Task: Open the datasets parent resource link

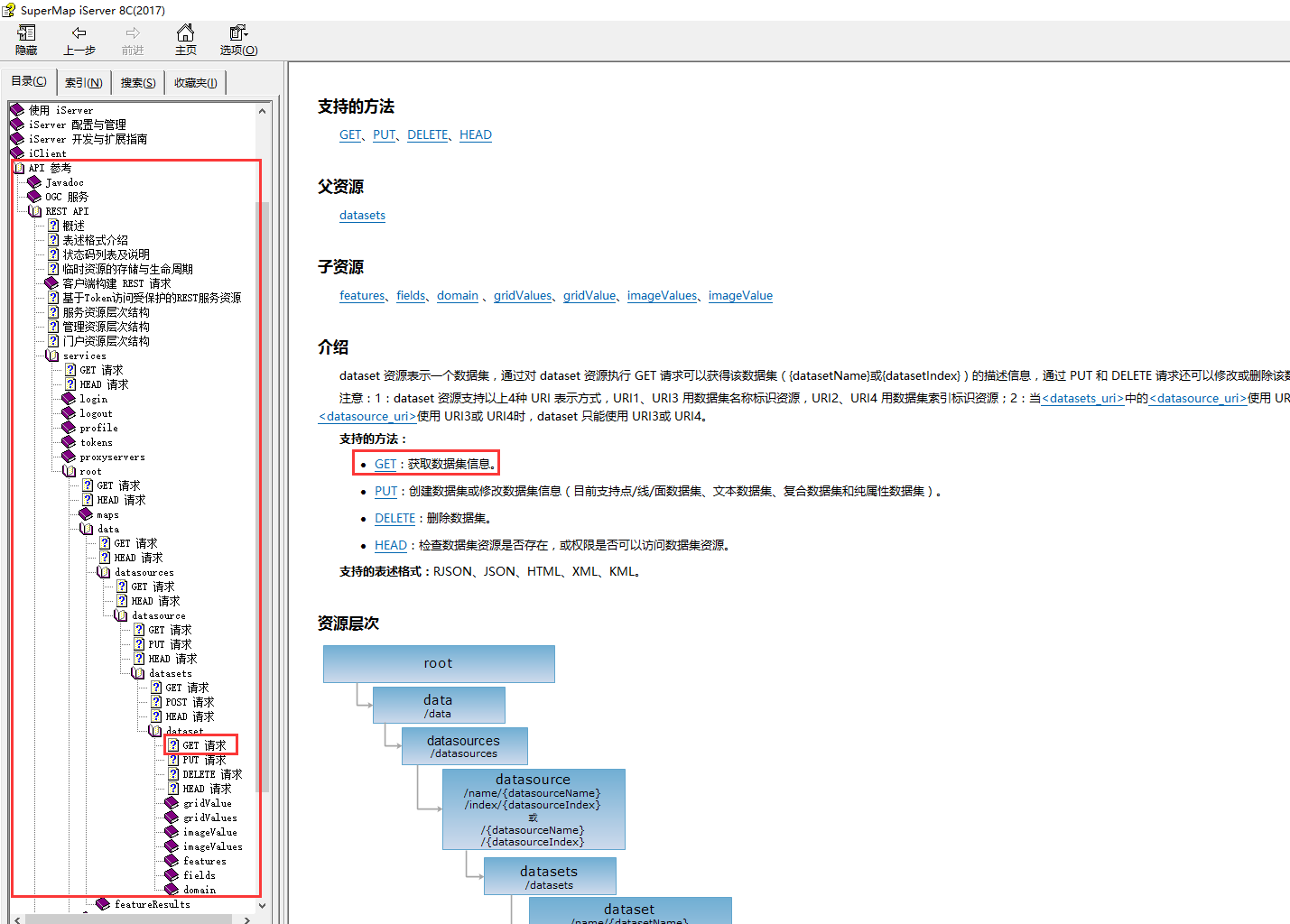Action: point(362,215)
